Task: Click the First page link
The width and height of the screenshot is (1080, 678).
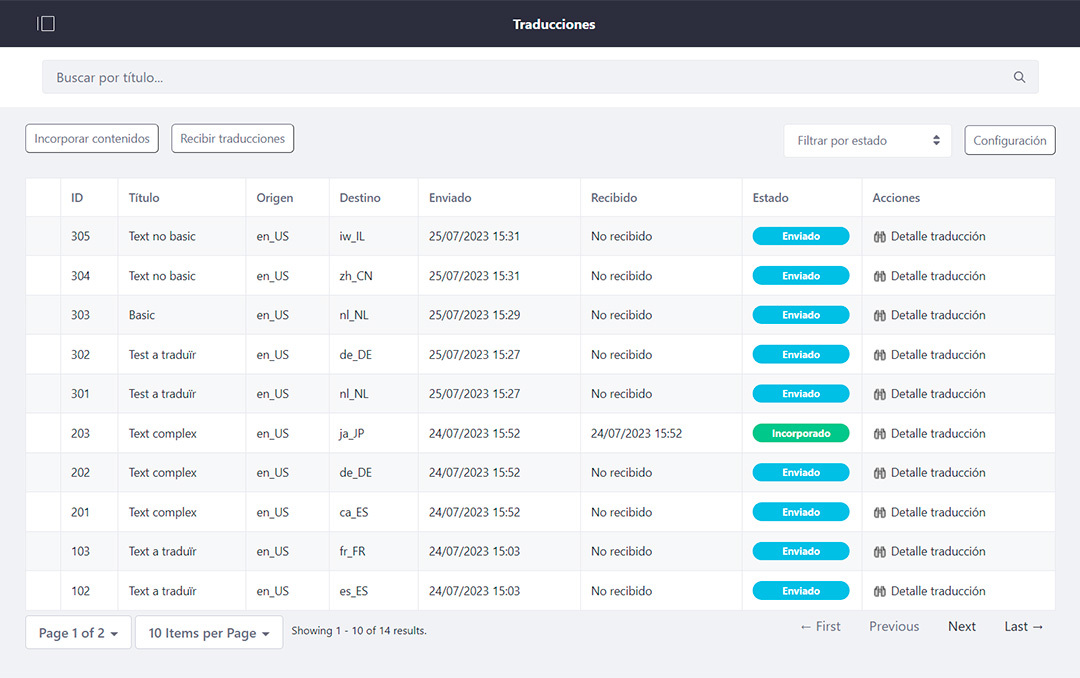Action: pos(820,626)
